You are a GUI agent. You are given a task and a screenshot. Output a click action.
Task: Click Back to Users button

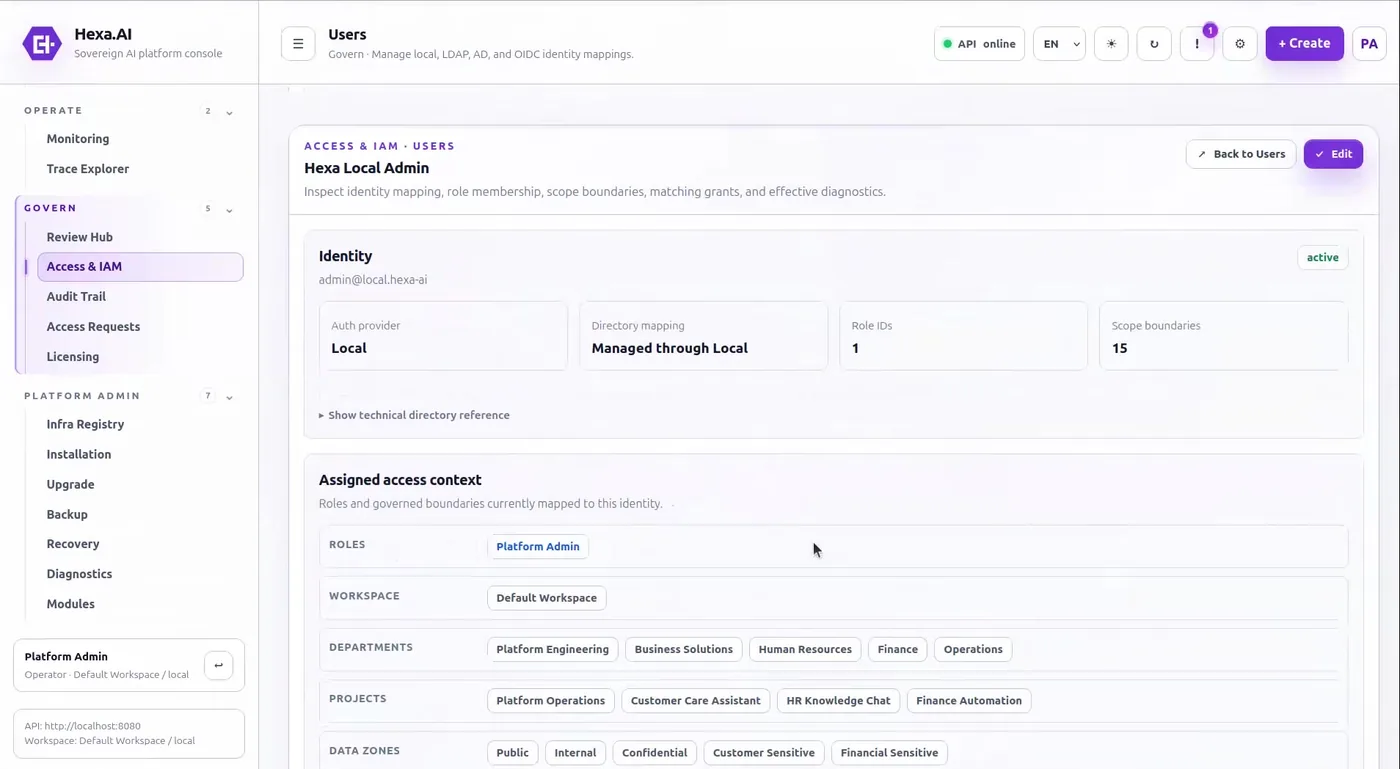pos(1241,154)
